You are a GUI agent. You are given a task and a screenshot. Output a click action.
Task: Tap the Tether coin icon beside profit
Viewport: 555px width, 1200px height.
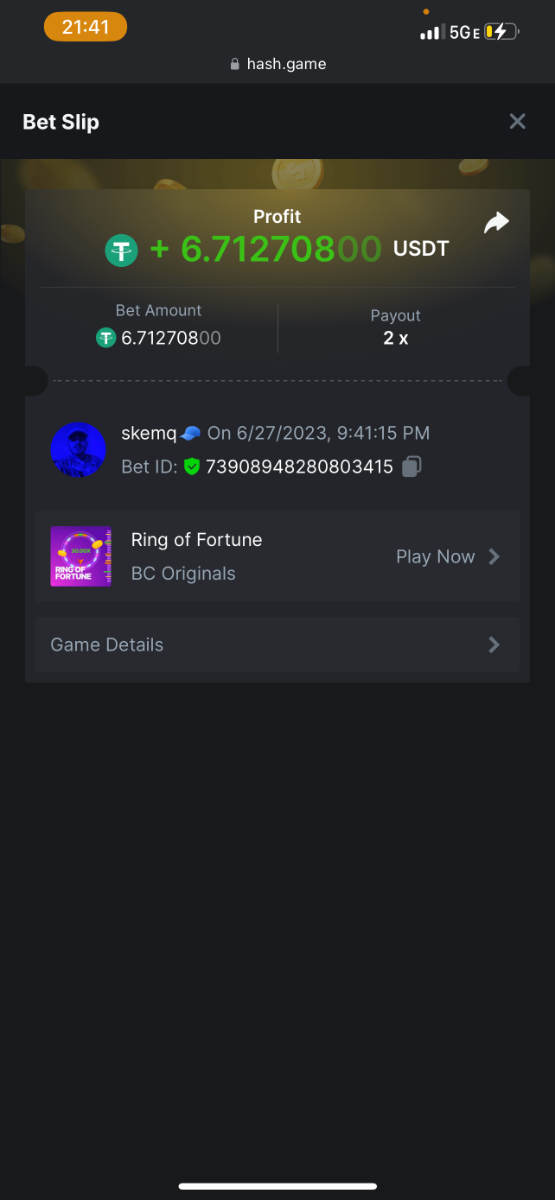[x=121, y=250]
